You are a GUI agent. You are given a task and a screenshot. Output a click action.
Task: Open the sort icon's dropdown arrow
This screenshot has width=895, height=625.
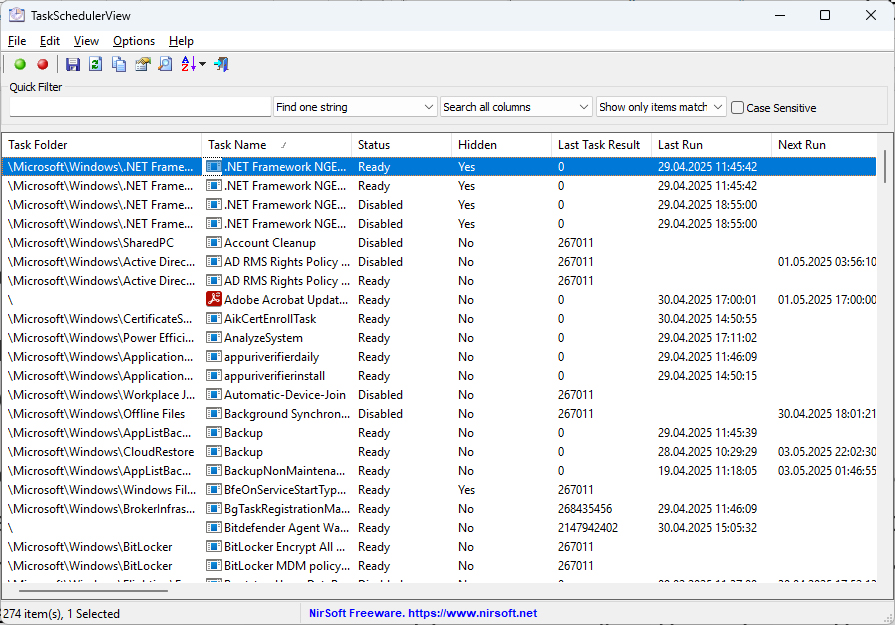coord(203,64)
